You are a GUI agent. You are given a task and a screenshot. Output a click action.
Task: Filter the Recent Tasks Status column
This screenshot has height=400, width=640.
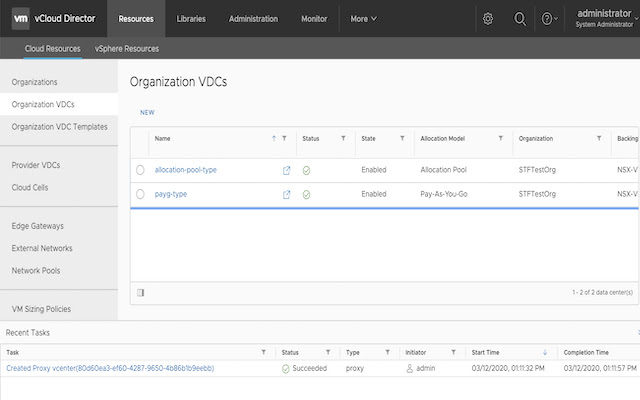point(328,352)
